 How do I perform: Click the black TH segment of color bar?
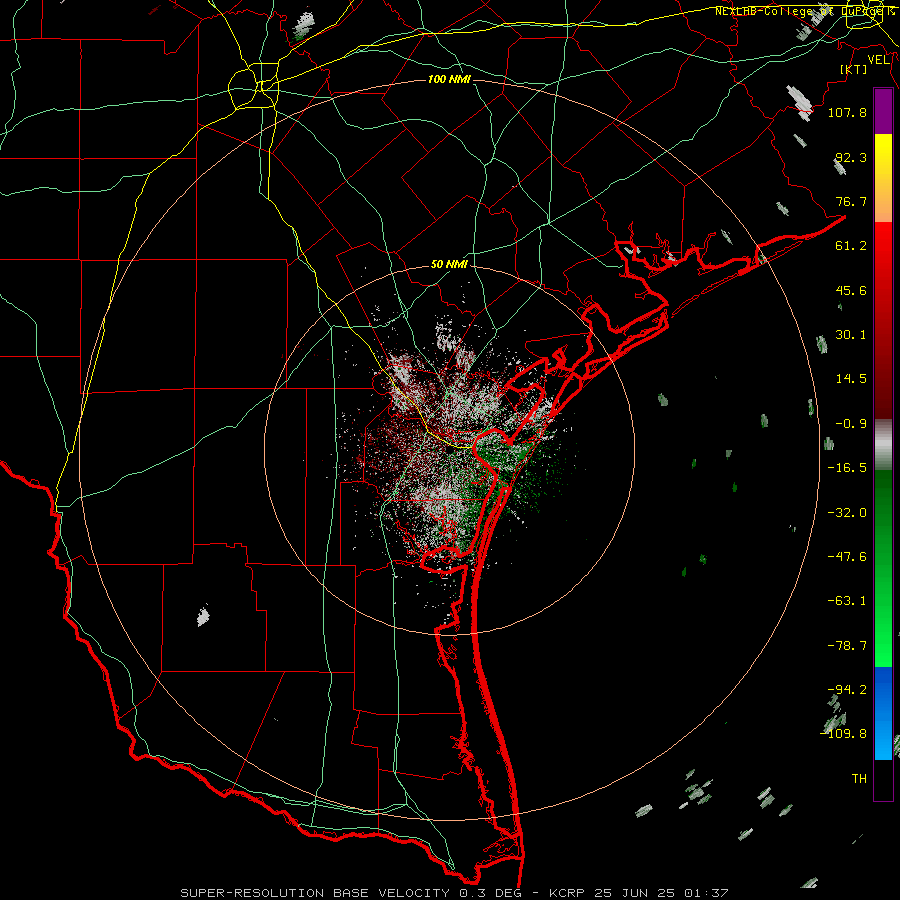[883, 779]
